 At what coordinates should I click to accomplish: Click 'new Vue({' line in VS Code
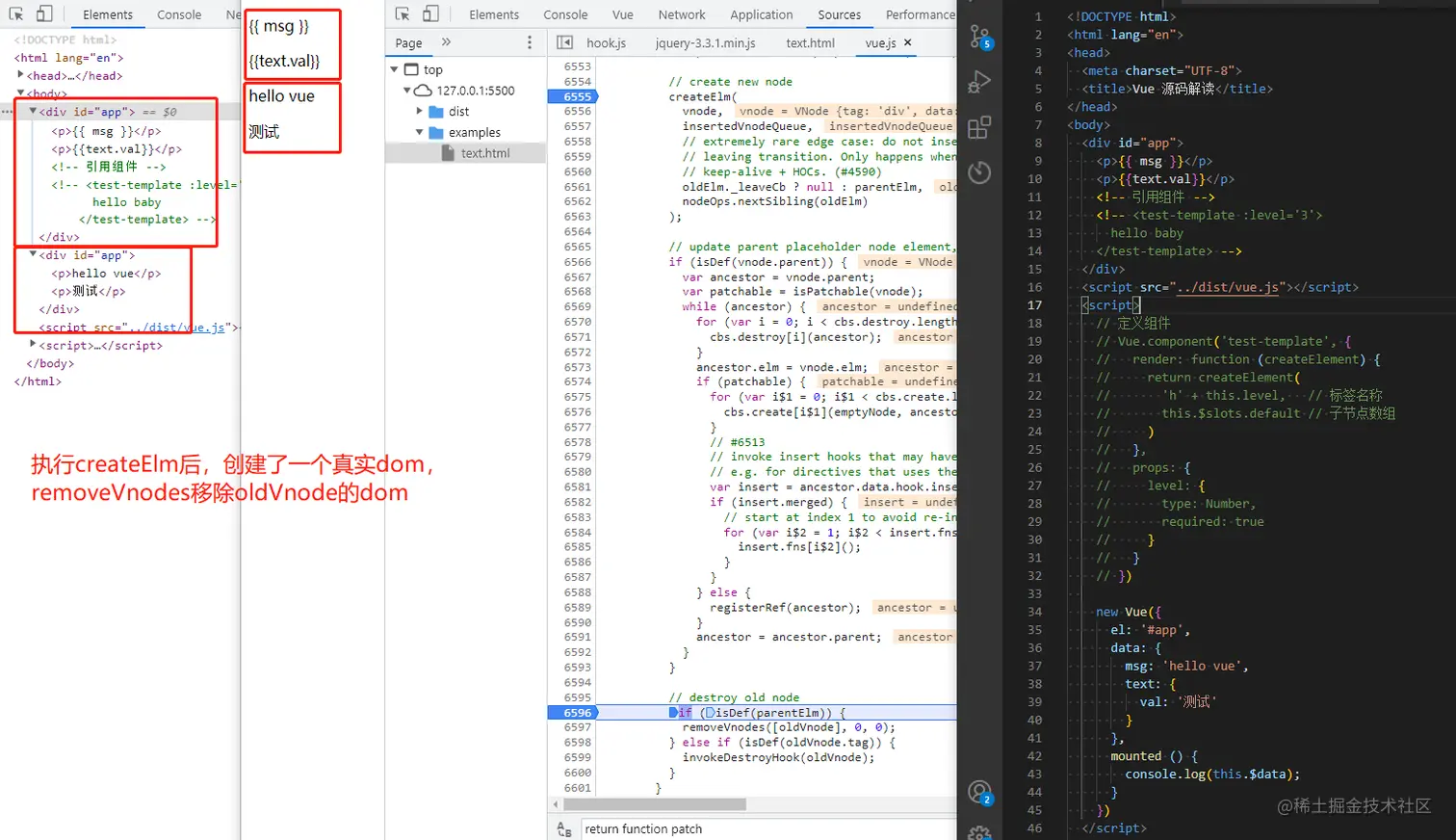coord(1128,612)
